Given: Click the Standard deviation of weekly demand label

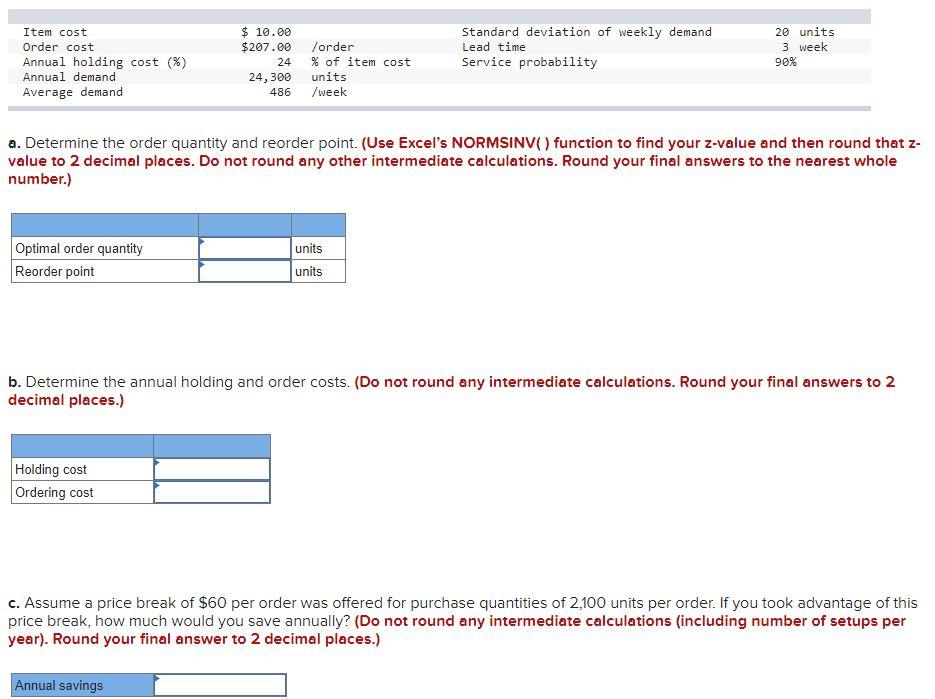Looking at the screenshot, I should tap(585, 31).
